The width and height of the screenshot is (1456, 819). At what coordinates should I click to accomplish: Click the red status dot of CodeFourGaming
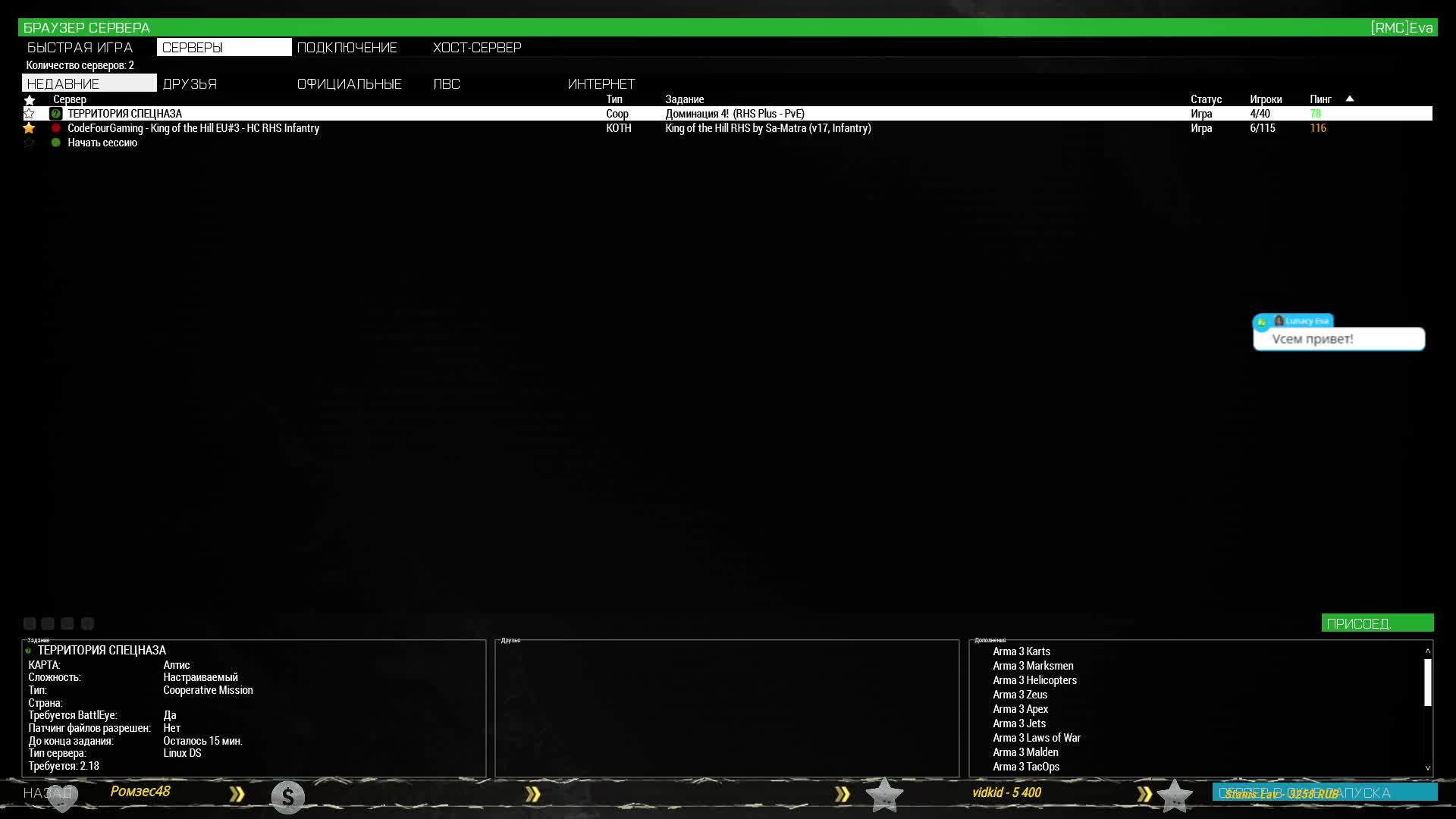click(x=55, y=128)
